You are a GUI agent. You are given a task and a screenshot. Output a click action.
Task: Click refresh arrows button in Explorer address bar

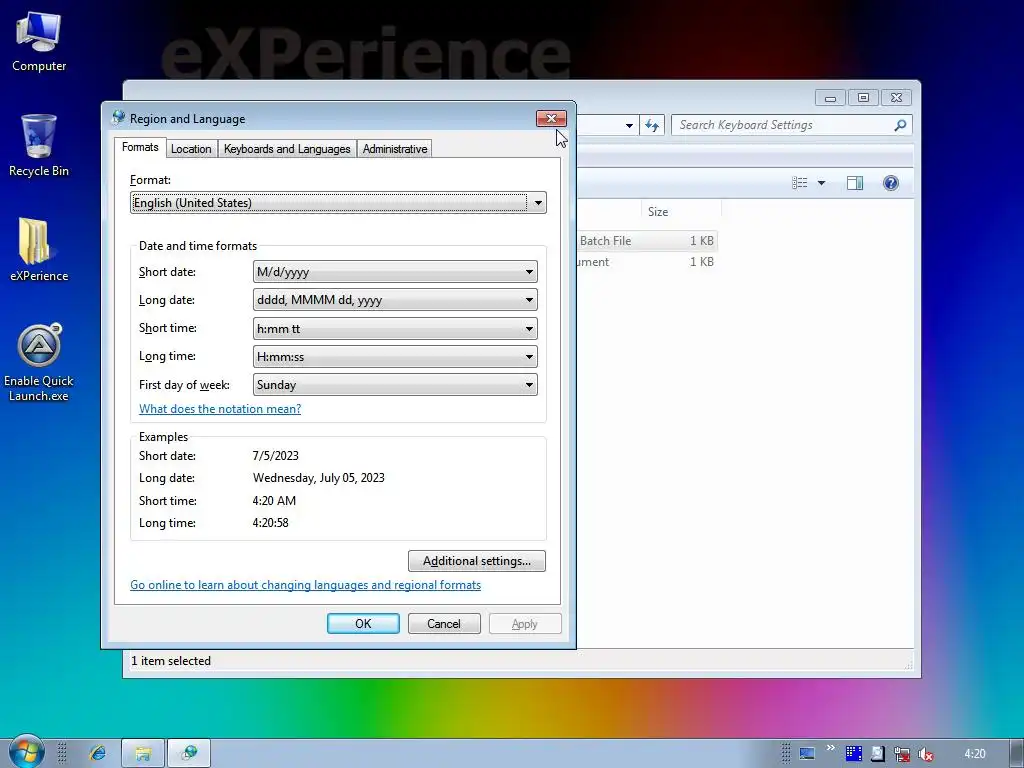click(652, 125)
